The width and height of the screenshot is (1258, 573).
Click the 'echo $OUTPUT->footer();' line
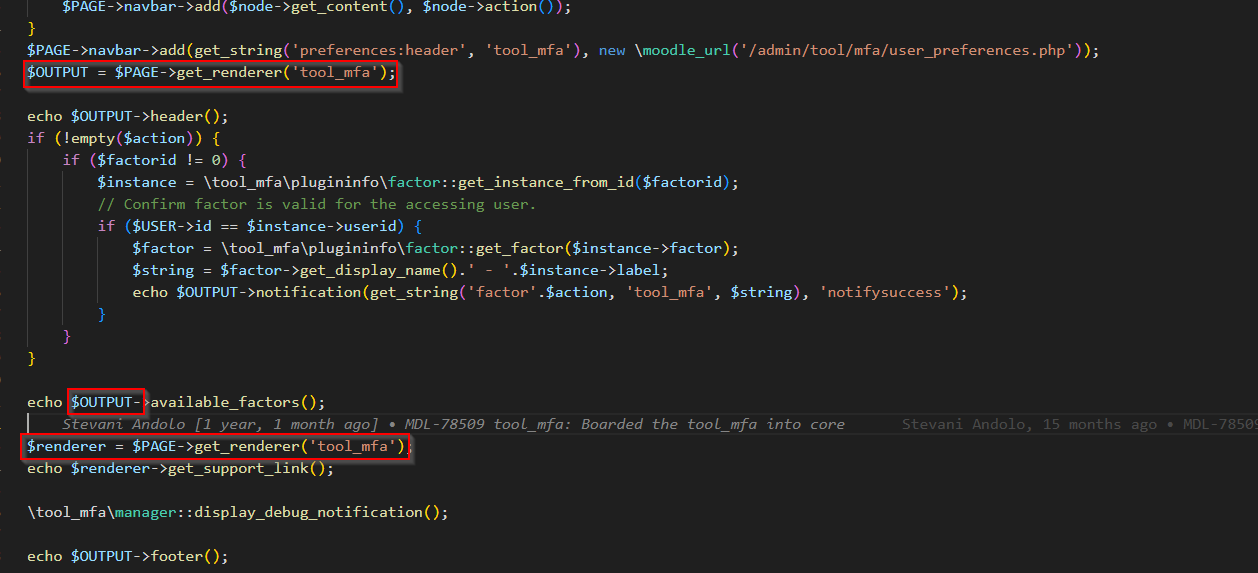tap(128, 556)
